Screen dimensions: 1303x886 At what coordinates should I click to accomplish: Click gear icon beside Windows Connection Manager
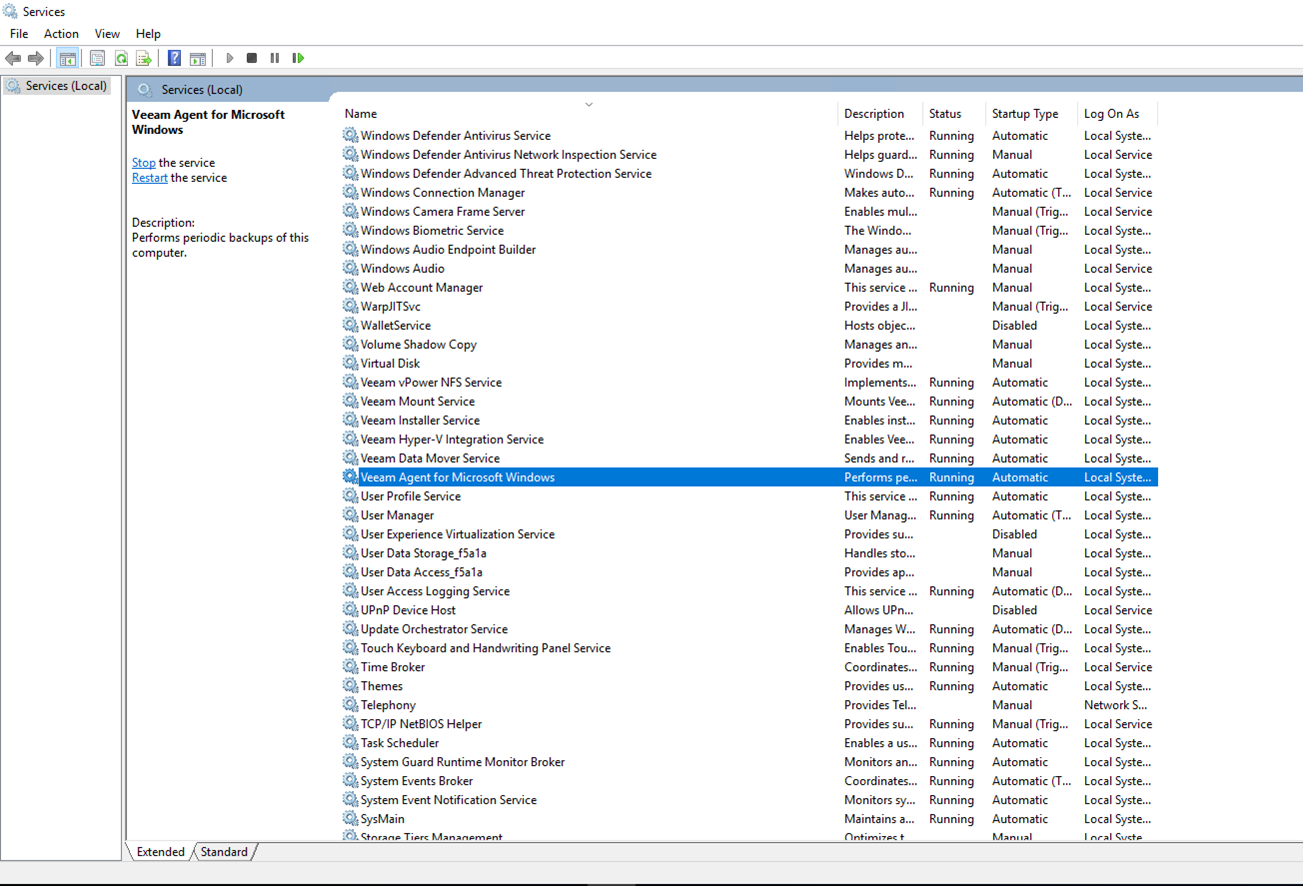click(350, 192)
